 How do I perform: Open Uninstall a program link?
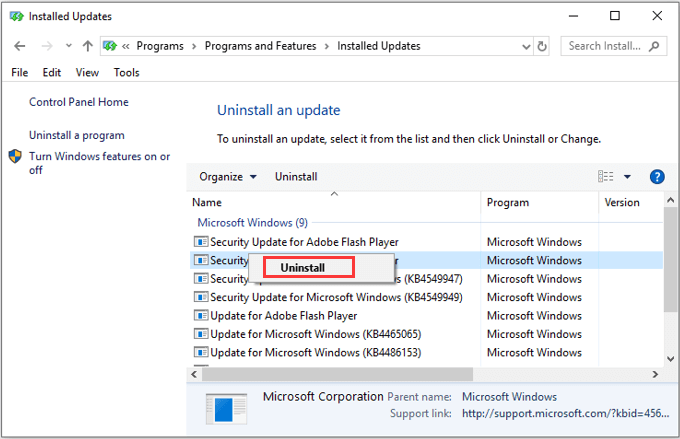77,135
